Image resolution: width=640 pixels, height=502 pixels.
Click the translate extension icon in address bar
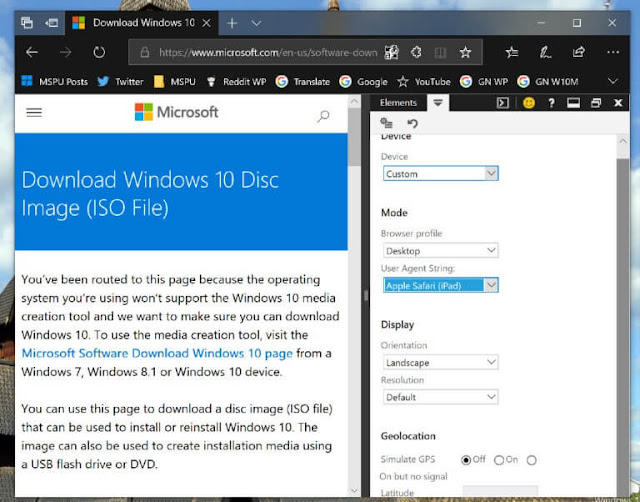(391, 52)
